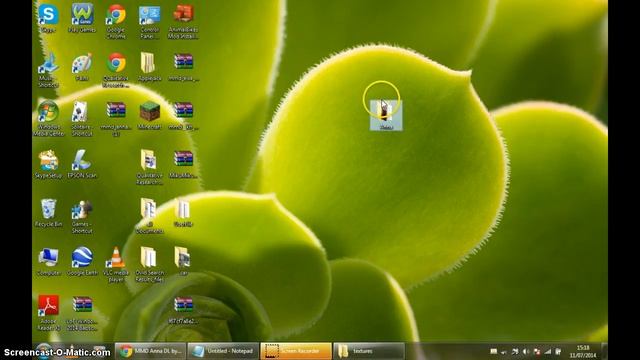The height and width of the screenshot is (360, 640).
Task: Switch to Chrome MMD Anna DL taskbar window
Action: tap(150, 351)
